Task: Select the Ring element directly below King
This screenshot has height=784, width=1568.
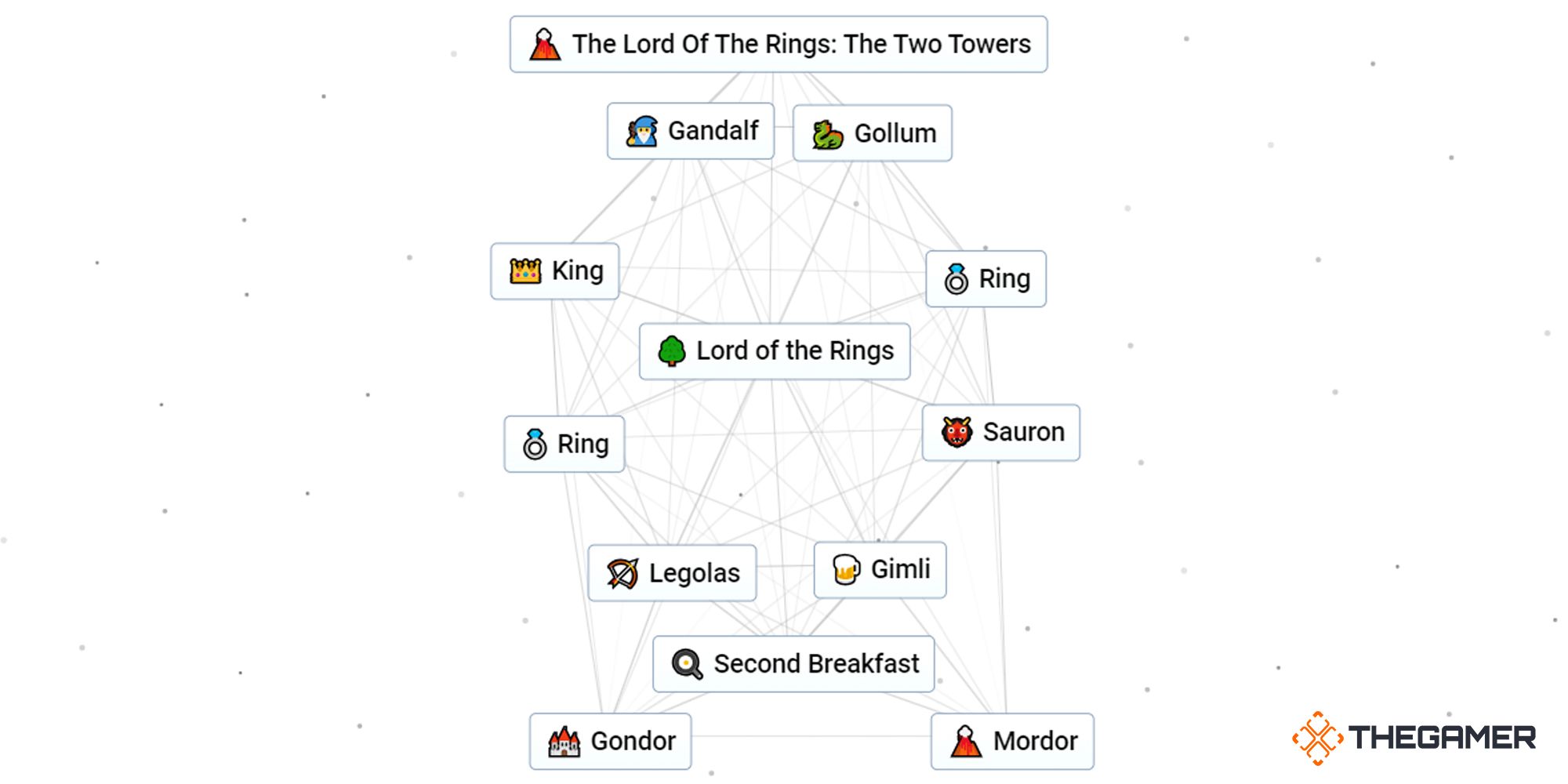Action: coord(564,445)
